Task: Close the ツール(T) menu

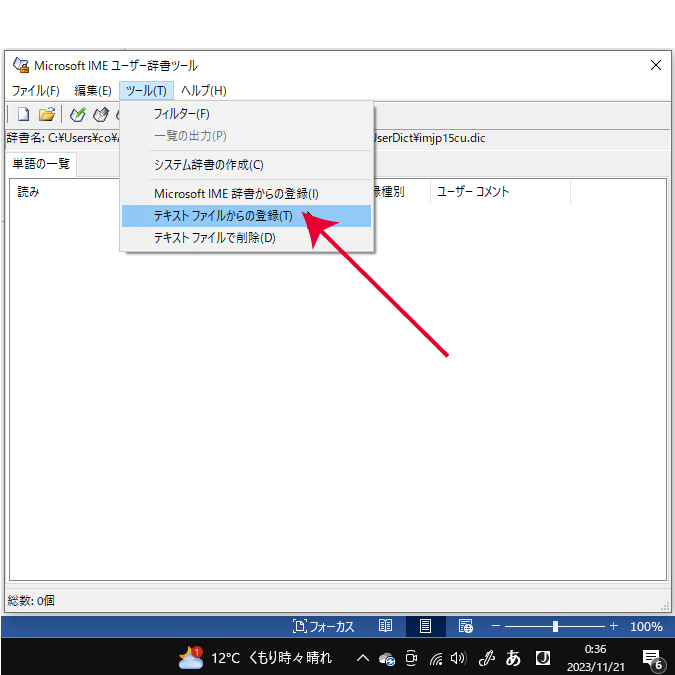Action: click(146, 91)
